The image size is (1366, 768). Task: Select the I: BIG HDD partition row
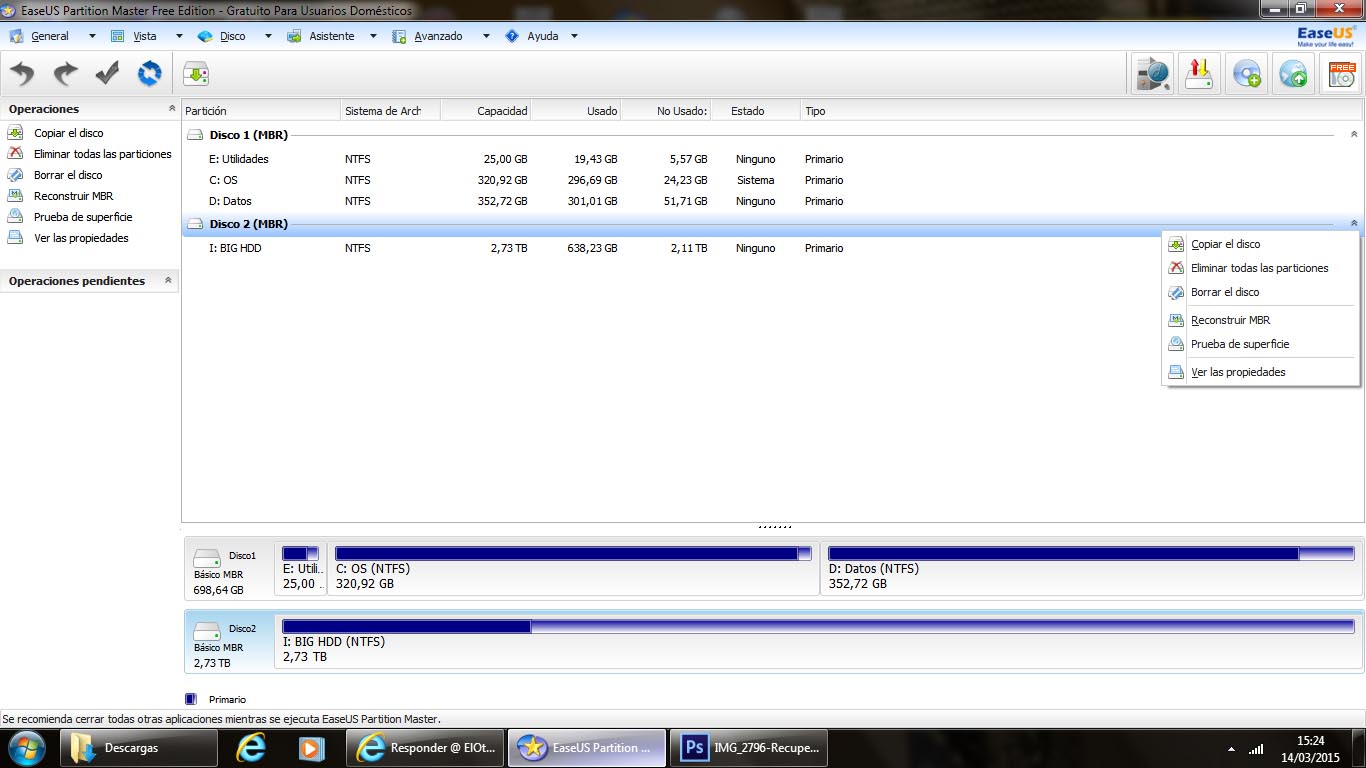tap(771, 248)
